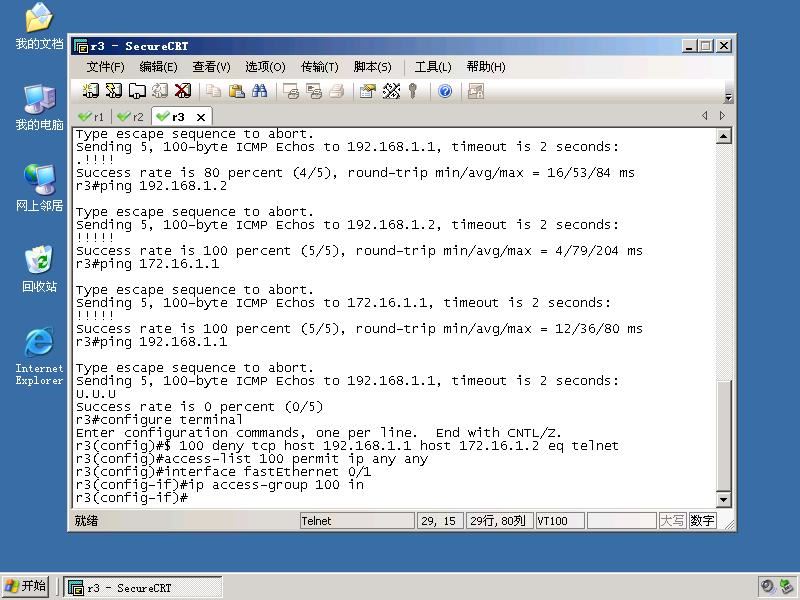The width and height of the screenshot is (800, 600).
Task: Minimize the SecureCRT window
Action: coord(689,46)
